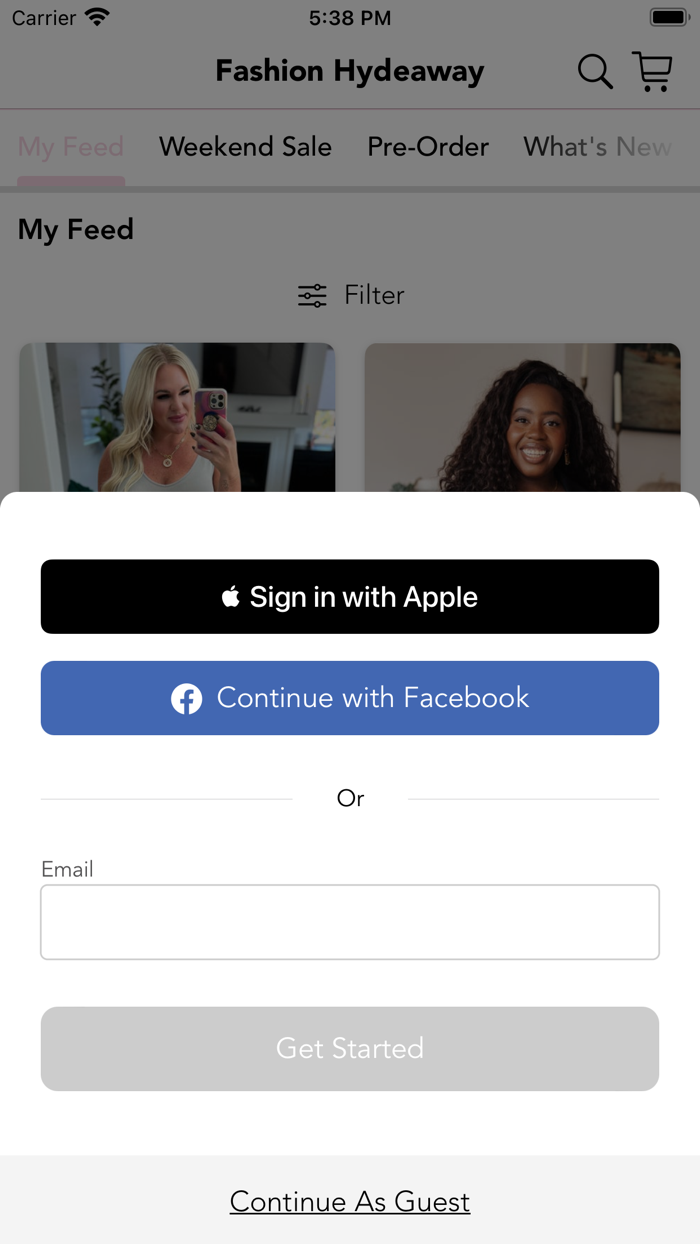Choose Continue As Guest link
This screenshot has width=700, height=1244.
[x=350, y=1201]
